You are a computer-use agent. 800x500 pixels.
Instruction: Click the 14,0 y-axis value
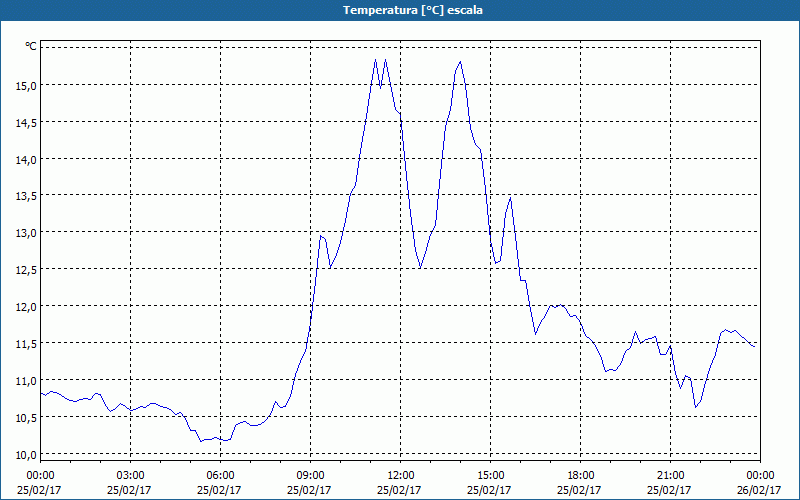point(25,159)
